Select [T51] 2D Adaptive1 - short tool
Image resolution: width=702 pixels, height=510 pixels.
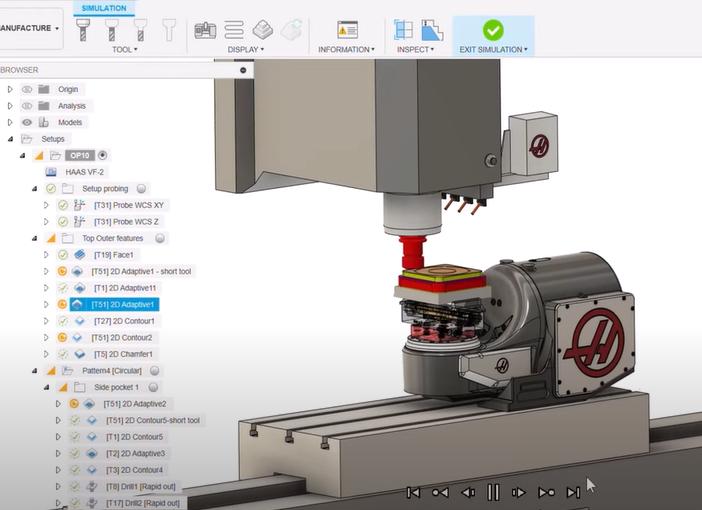pyautogui.click(x=141, y=271)
